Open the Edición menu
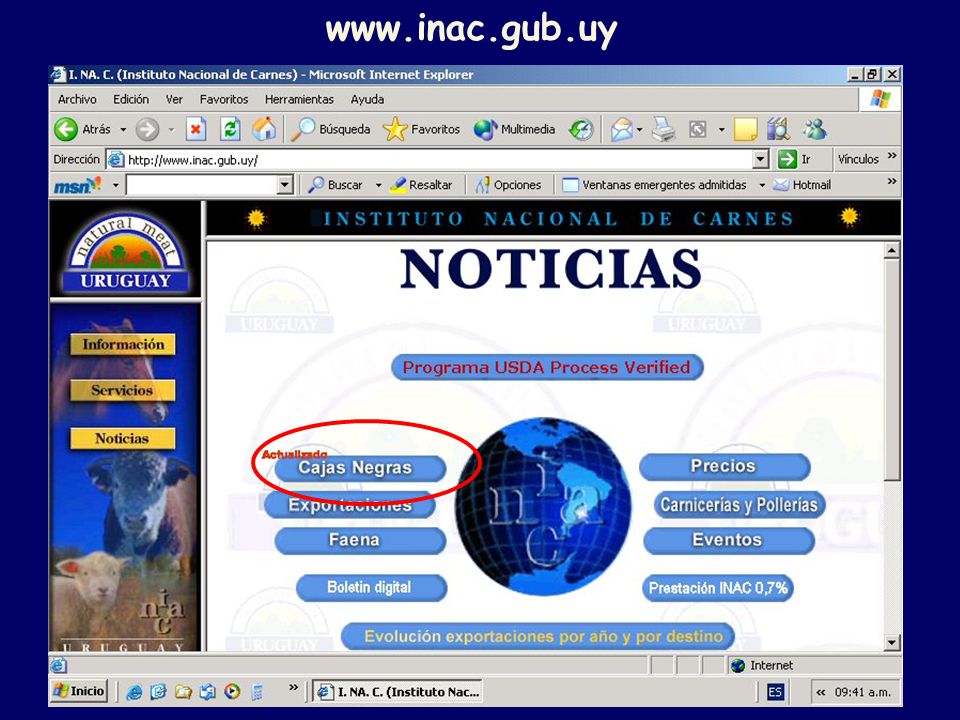The image size is (960, 720). (131, 99)
